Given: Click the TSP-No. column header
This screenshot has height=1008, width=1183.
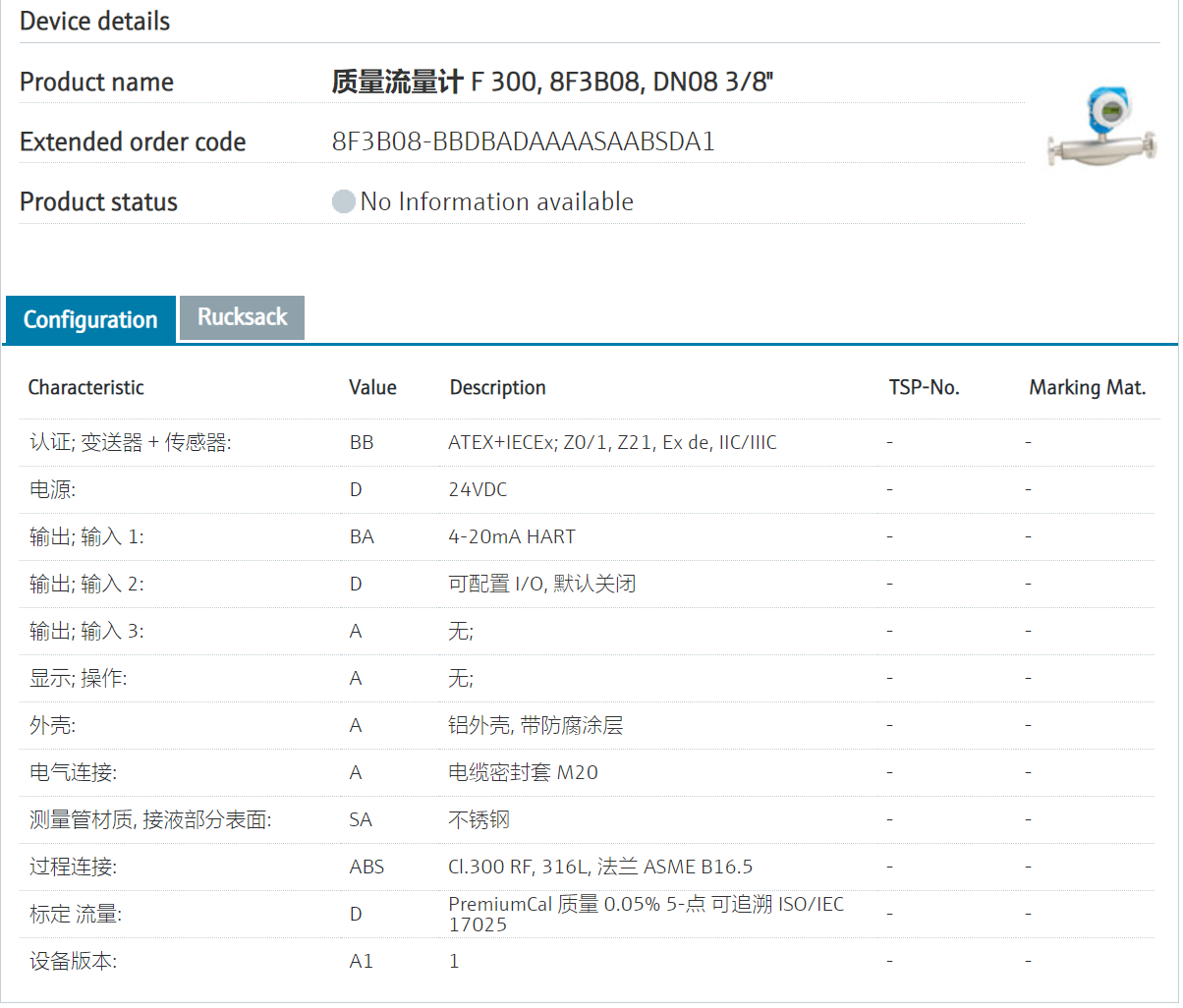Looking at the screenshot, I should [x=924, y=388].
